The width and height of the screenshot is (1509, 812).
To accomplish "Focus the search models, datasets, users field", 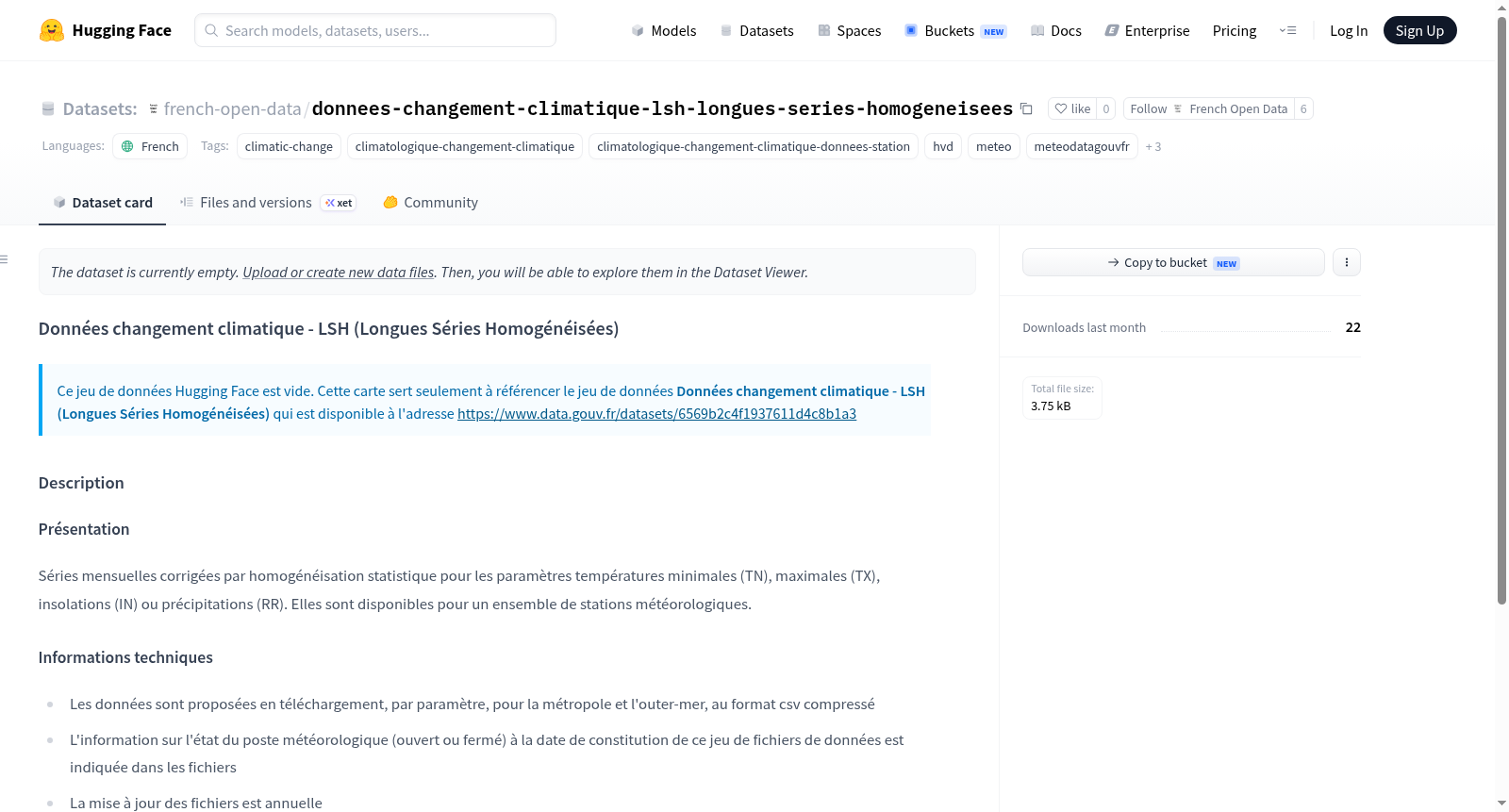I will click(375, 30).
